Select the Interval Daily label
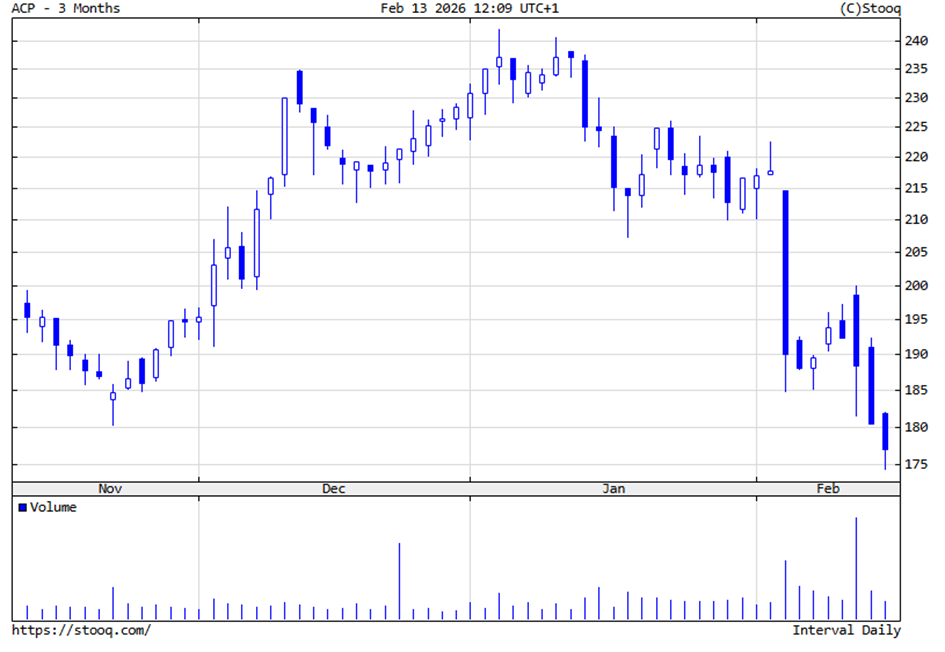 (x=846, y=630)
